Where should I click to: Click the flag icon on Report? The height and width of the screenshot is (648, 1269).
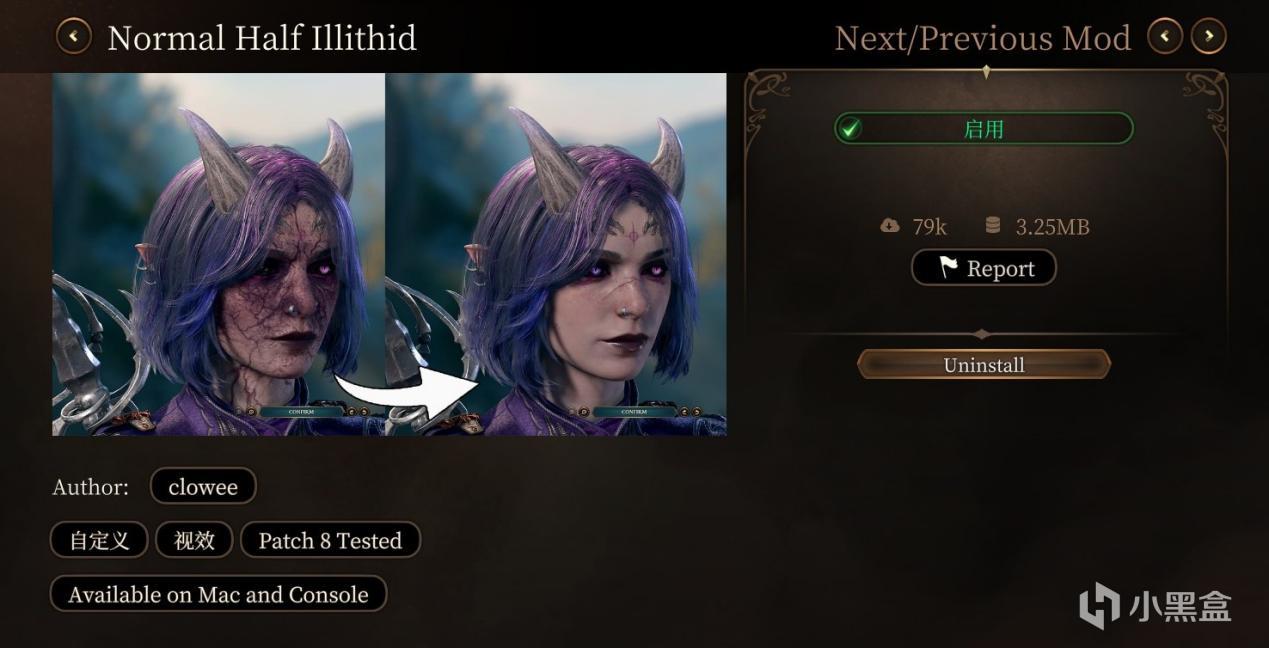(947, 268)
